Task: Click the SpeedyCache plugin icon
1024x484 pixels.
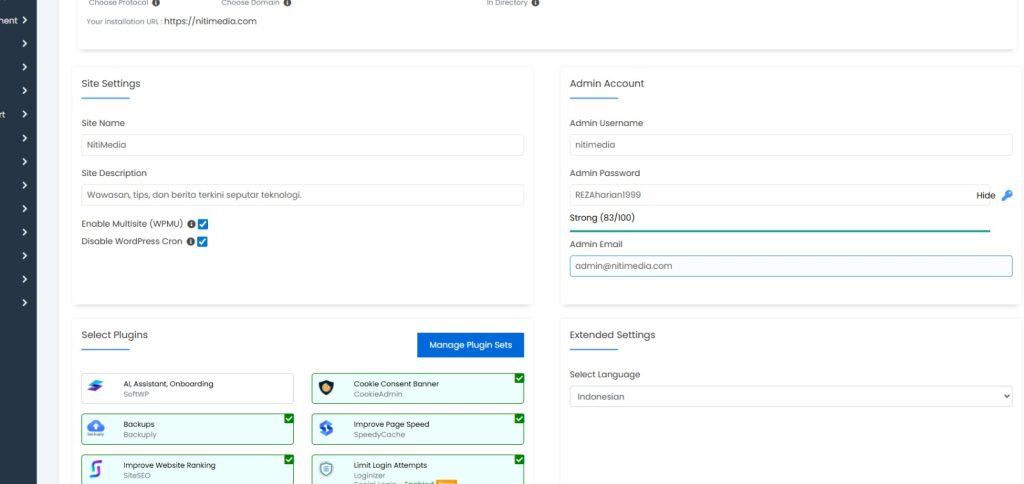Action: (326, 428)
